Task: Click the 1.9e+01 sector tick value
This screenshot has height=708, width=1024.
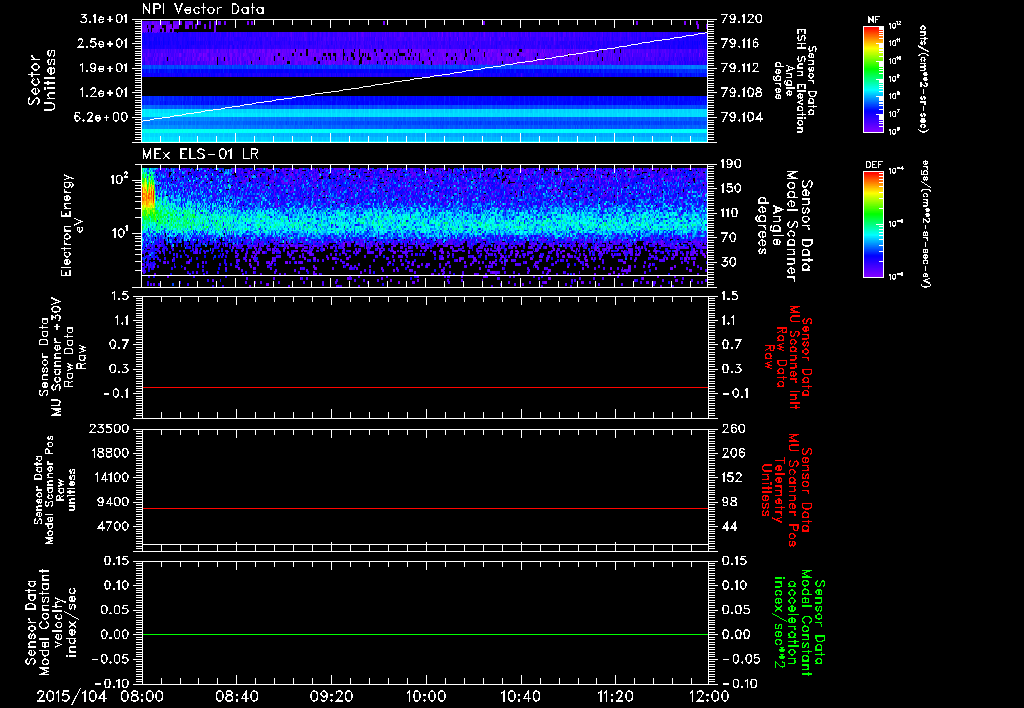Action: [104, 68]
